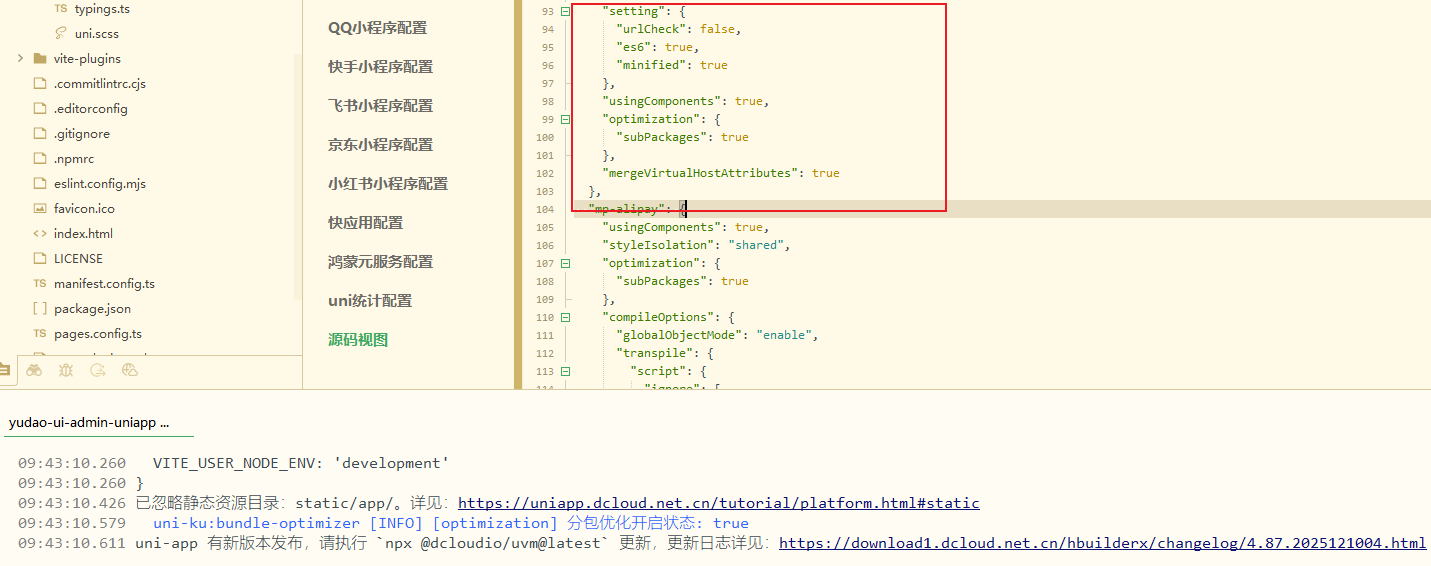Open the project manager folder icon

4,370
